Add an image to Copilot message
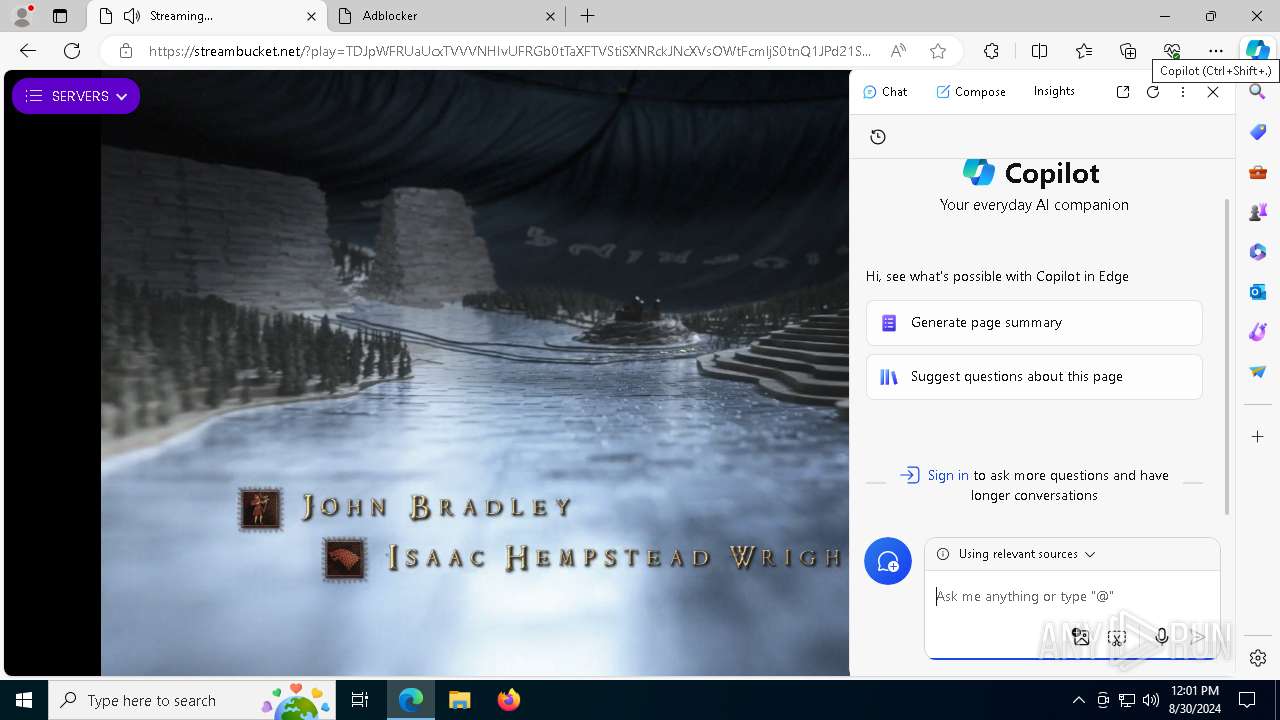Image resolution: width=1280 pixels, height=720 pixels. tap(1081, 637)
